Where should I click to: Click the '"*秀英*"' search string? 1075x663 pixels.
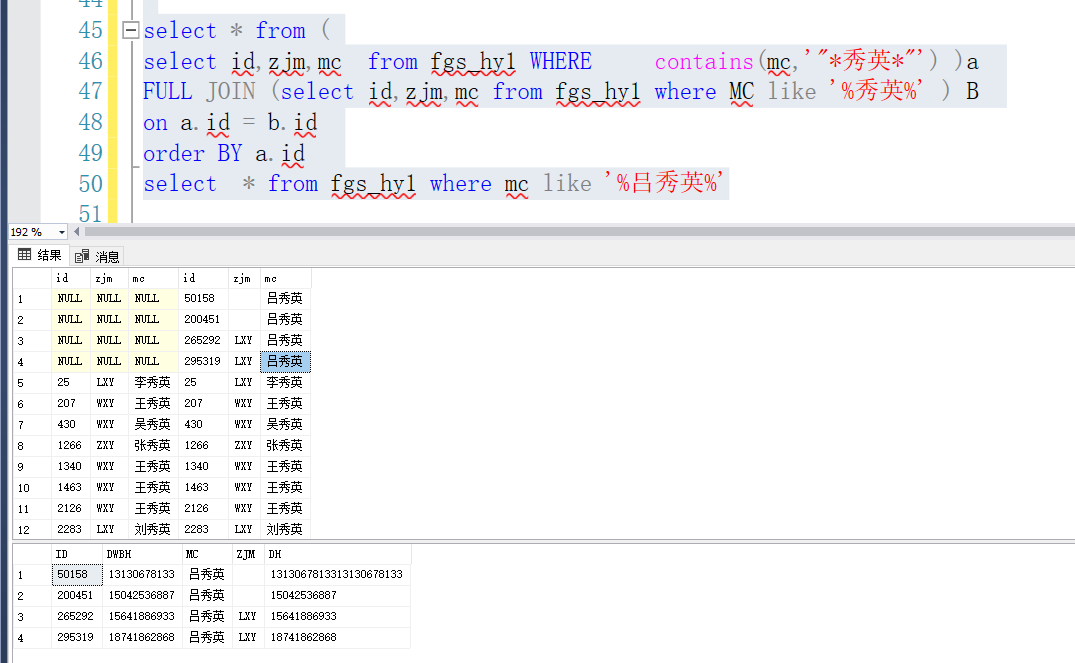tap(869, 61)
